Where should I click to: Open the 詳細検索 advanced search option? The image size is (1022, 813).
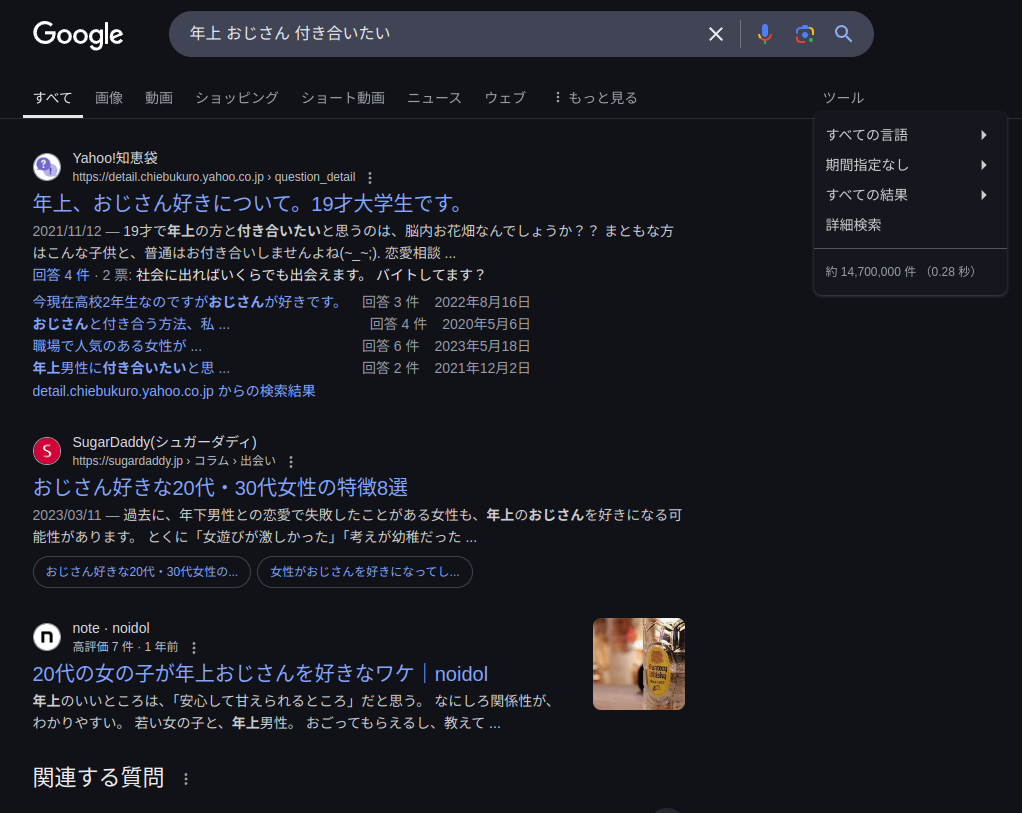point(854,225)
